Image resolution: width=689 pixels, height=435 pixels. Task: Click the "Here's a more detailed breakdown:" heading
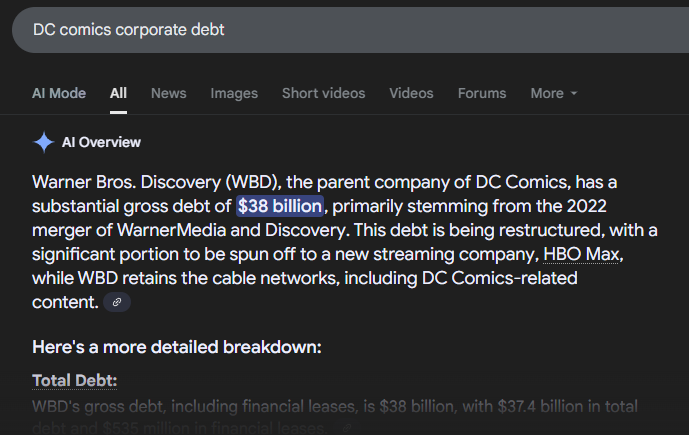[175, 347]
